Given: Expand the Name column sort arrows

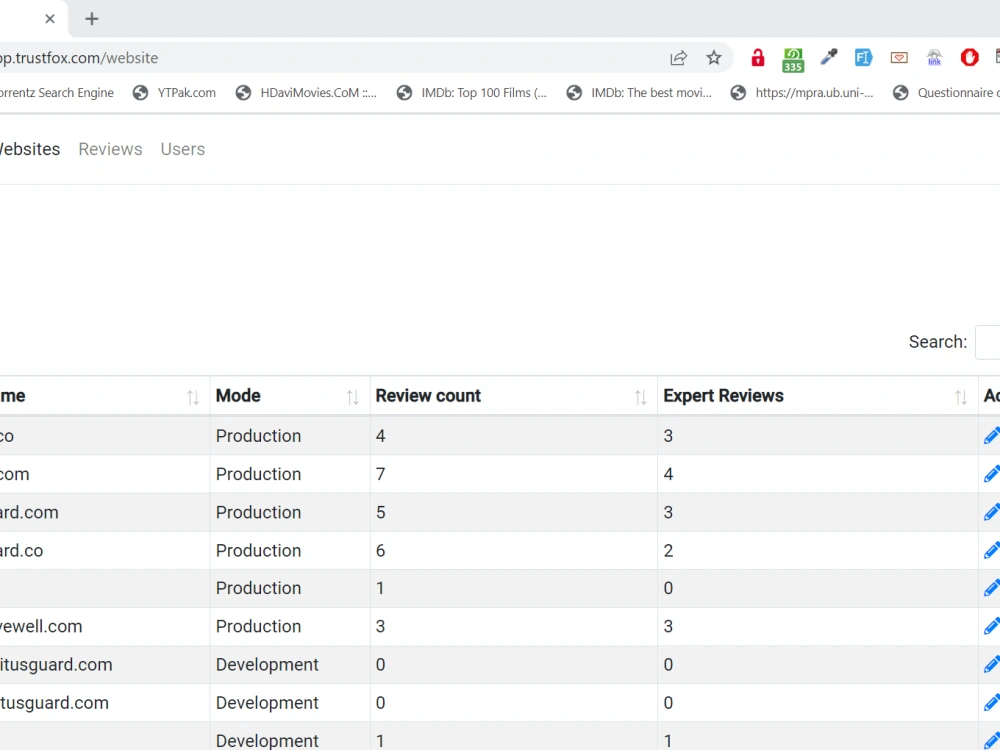Looking at the screenshot, I should (x=192, y=396).
